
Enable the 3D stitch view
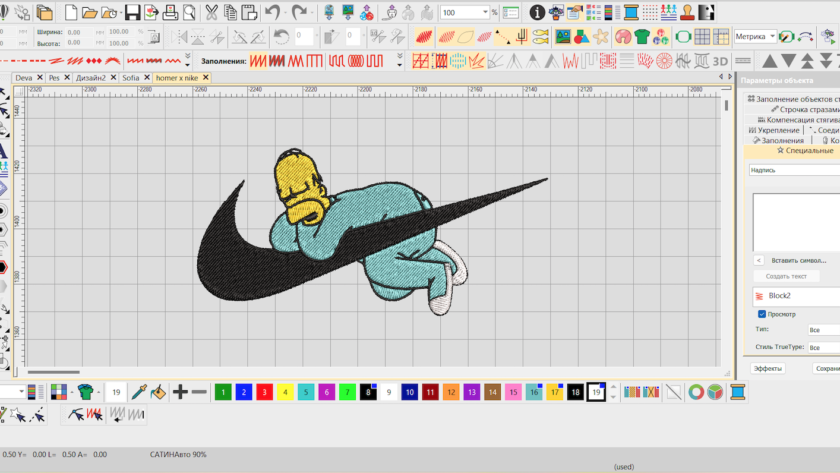[x=721, y=61]
